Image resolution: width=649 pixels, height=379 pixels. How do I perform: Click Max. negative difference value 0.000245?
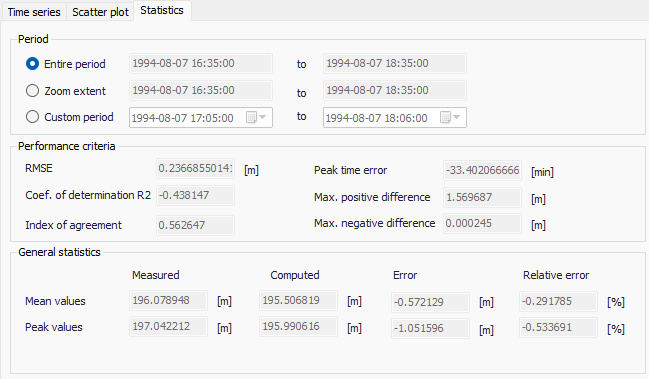[x=482, y=223]
